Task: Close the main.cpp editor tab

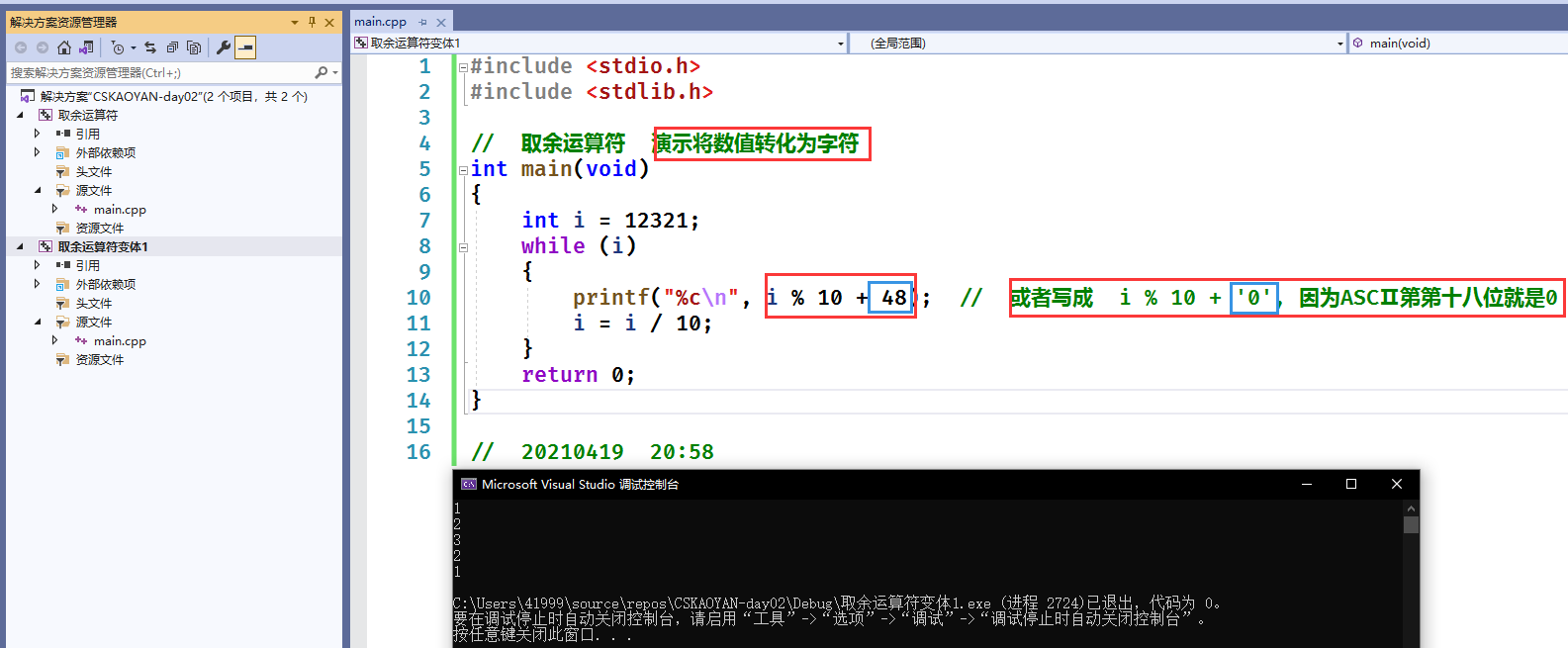Action: tap(441, 22)
